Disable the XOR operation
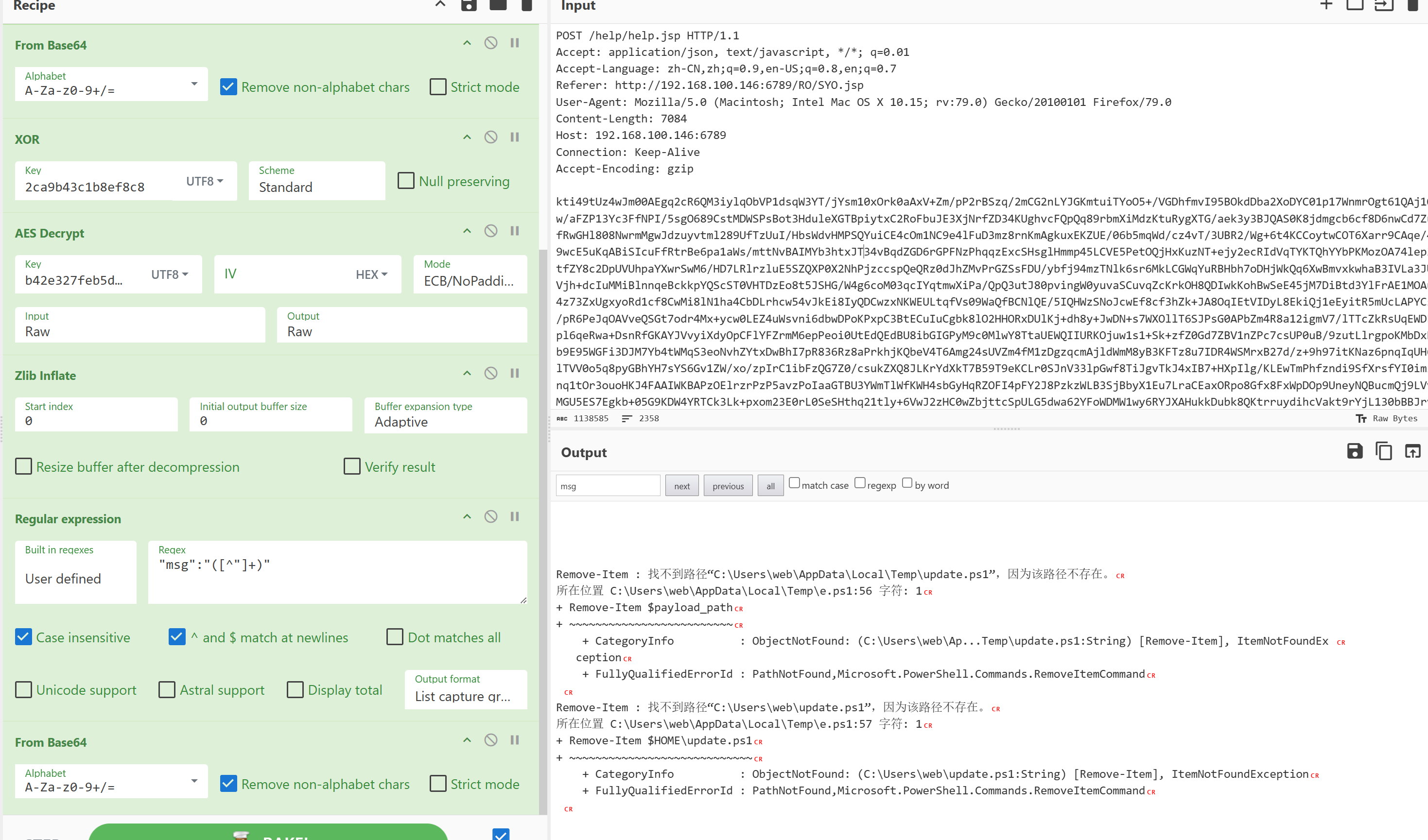The width and height of the screenshot is (1428, 840). [x=491, y=137]
